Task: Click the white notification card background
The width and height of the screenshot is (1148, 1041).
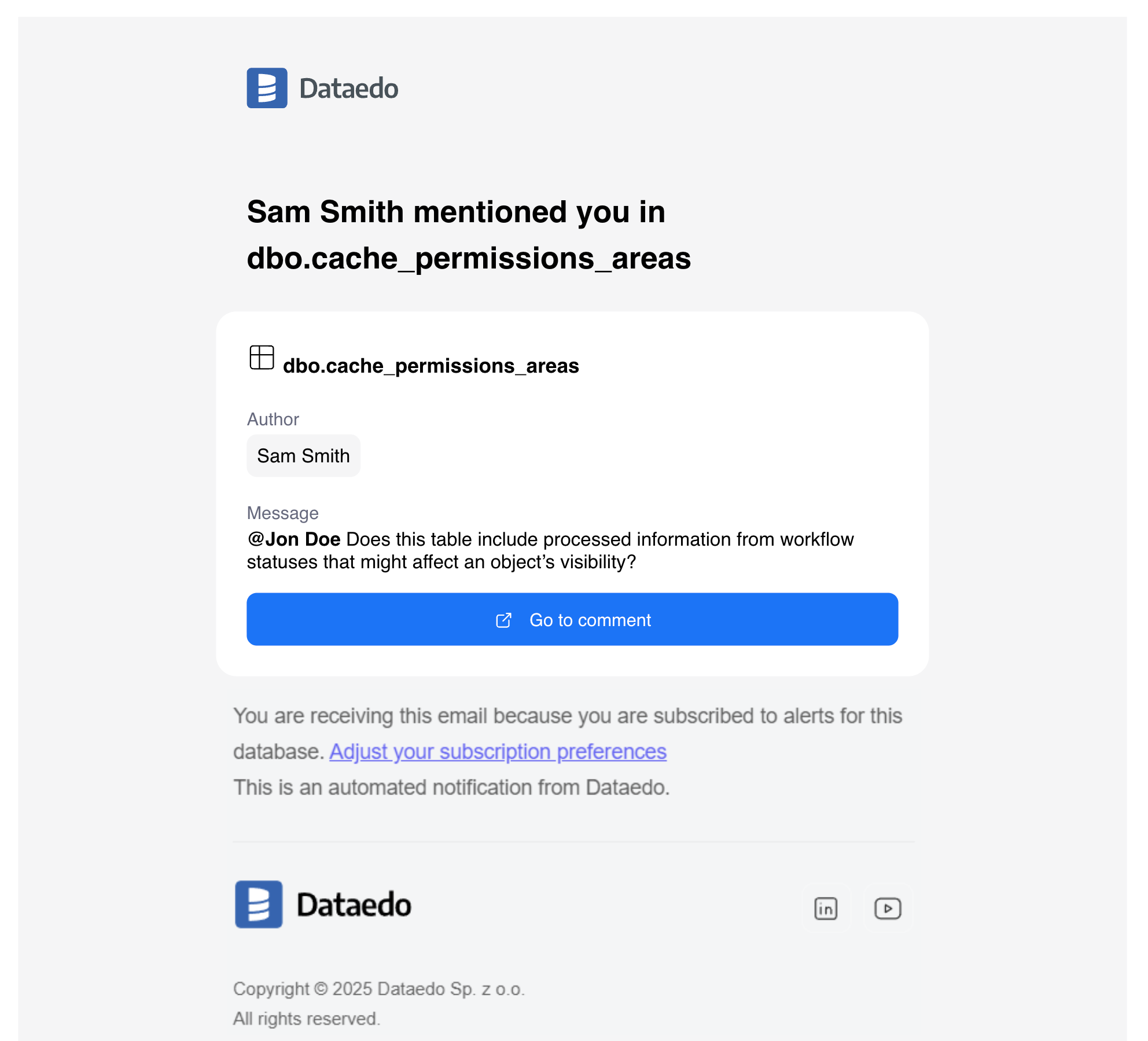Action: click(752, 434)
